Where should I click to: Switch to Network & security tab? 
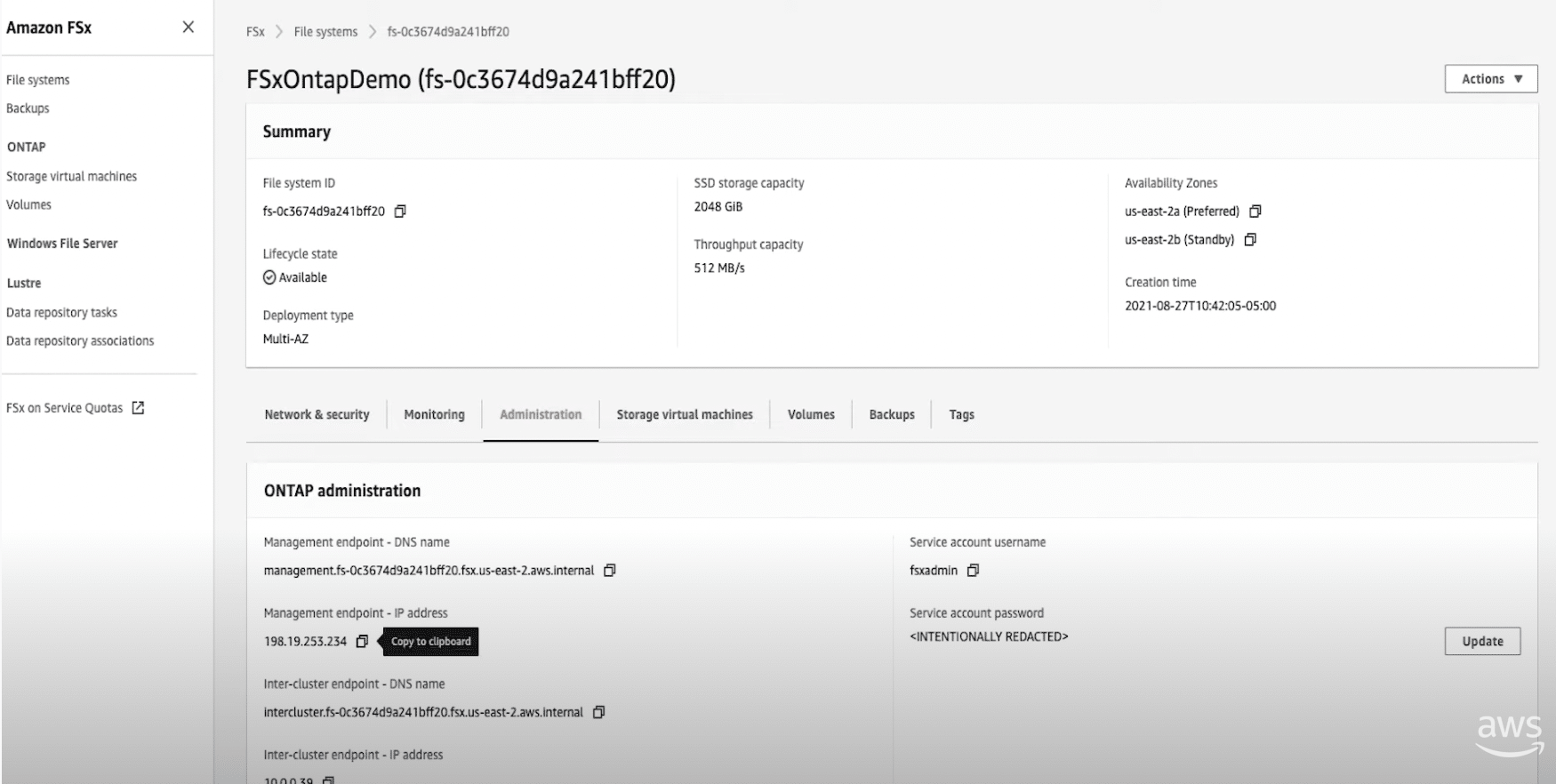[317, 415]
